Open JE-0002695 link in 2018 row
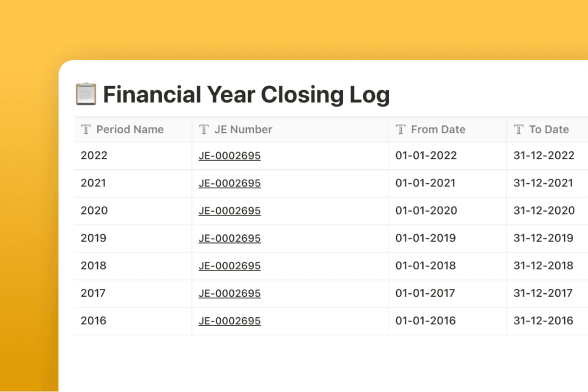This screenshot has width=588, height=392. point(230,266)
